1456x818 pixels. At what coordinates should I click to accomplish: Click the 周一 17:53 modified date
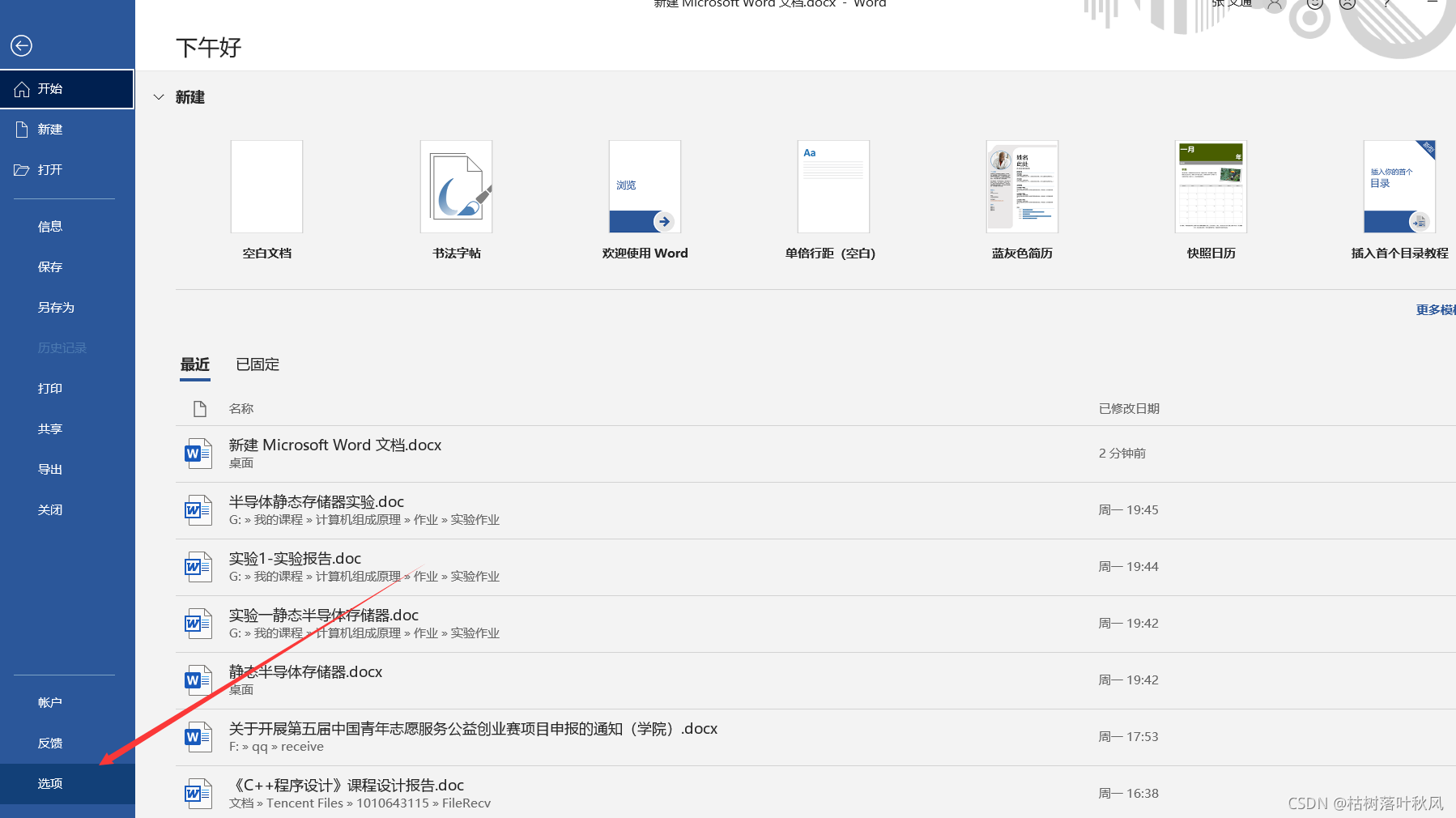(x=1128, y=737)
